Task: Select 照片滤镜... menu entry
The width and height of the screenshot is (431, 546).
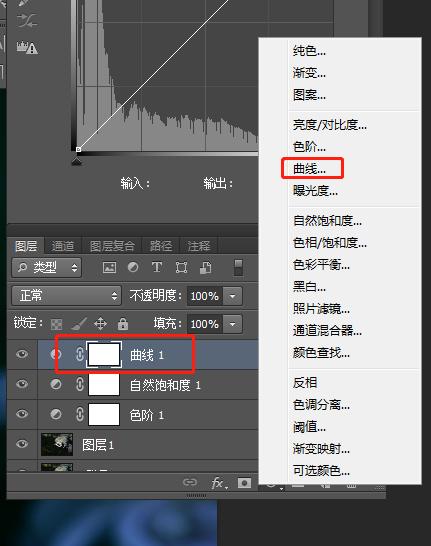Action: coord(321,309)
